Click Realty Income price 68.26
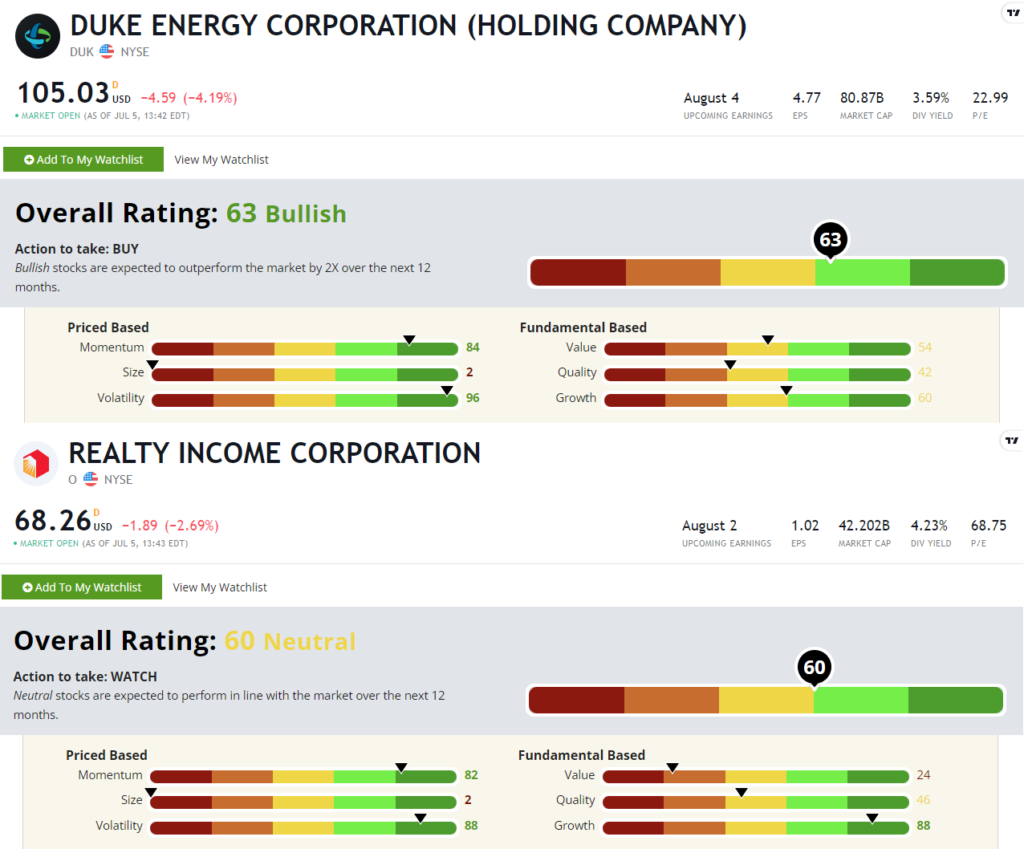The image size is (1024, 849). [53, 521]
